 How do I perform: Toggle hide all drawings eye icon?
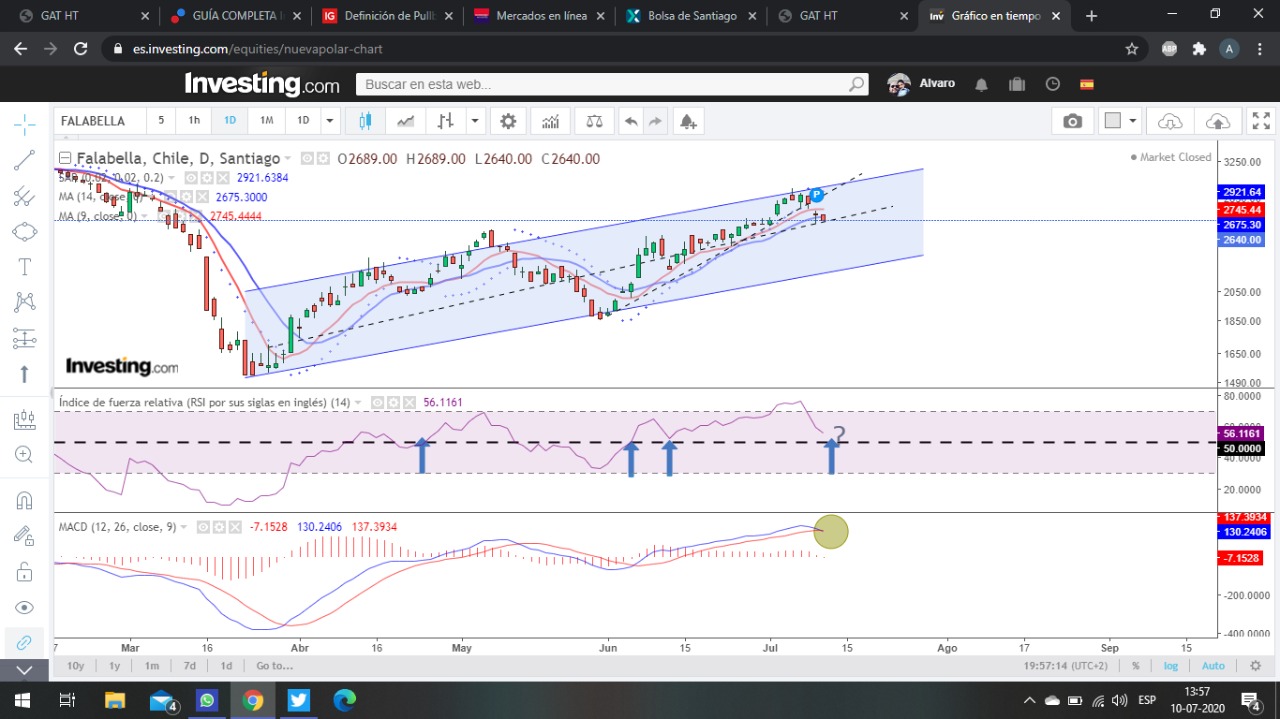(x=25, y=608)
